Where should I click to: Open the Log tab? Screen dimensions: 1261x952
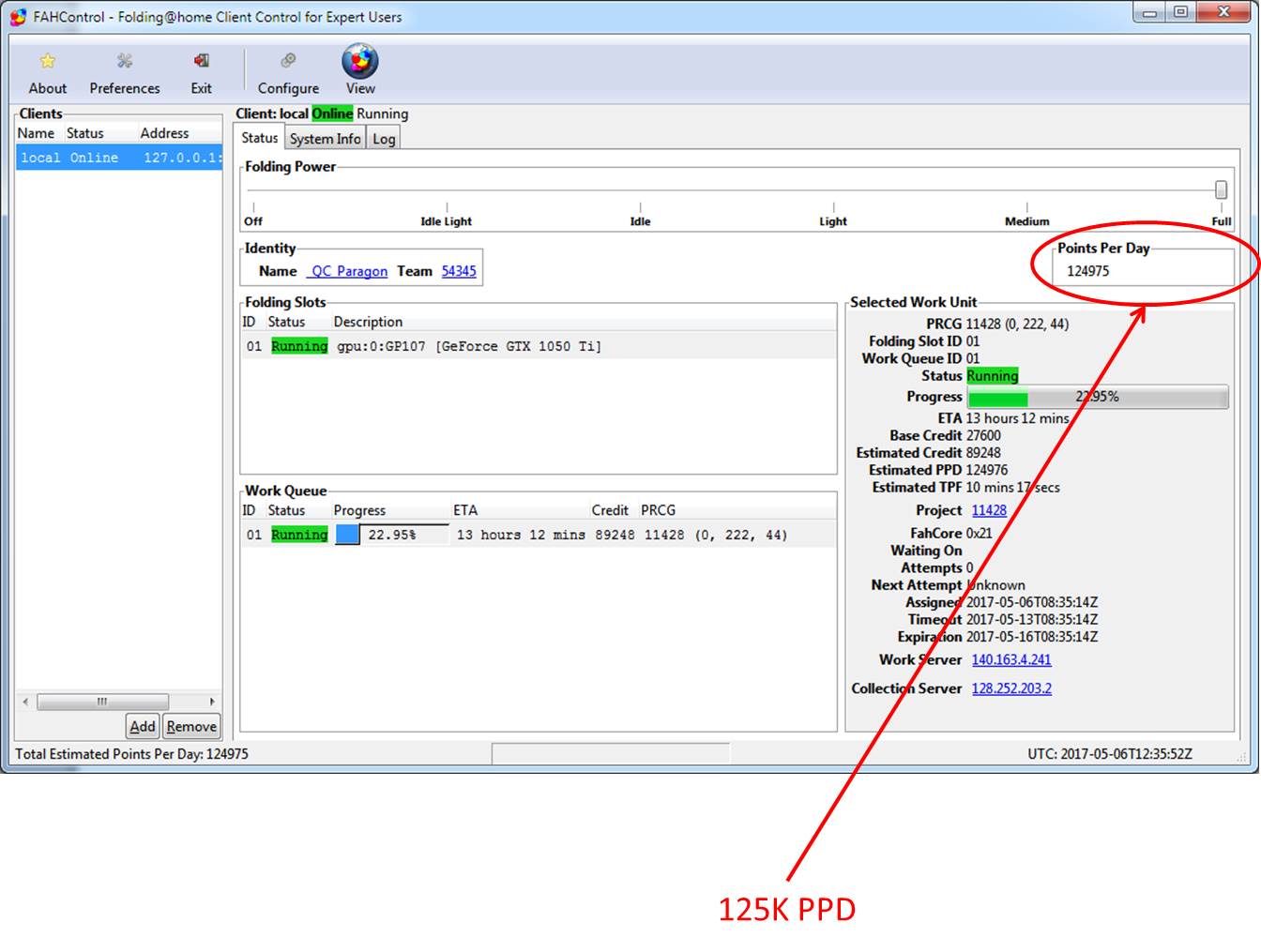tap(384, 138)
